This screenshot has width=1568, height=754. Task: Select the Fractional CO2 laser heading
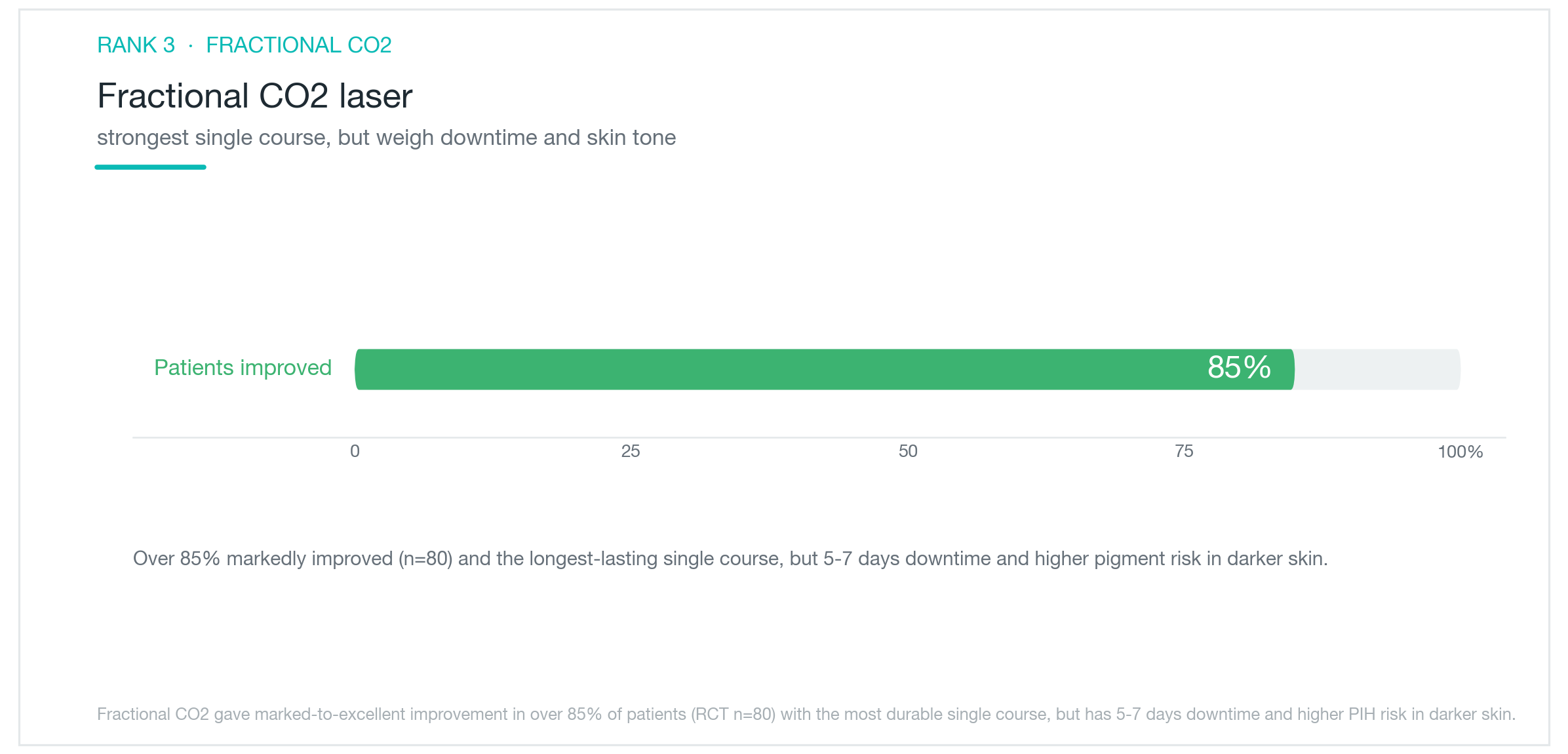[x=255, y=96]
